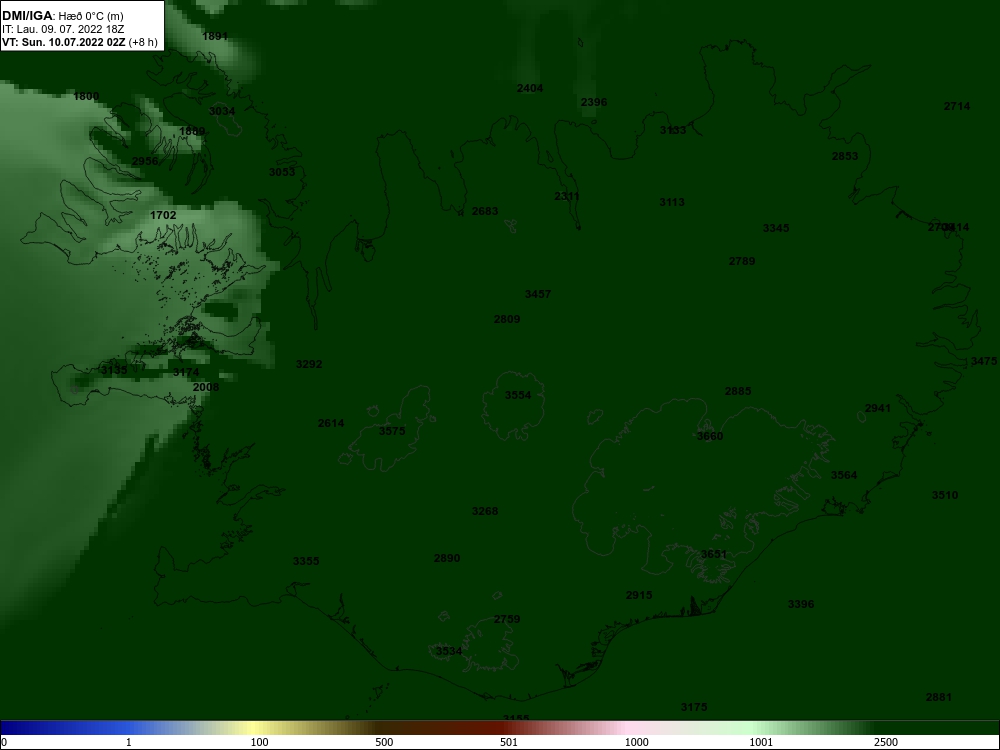Pick the map value 2809

click(x=507, y=319)
